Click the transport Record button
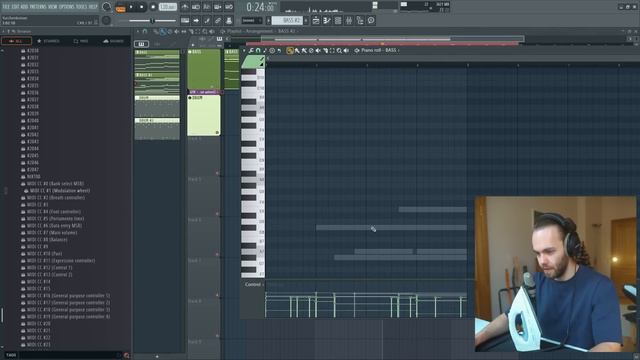 tap(153, 7)
